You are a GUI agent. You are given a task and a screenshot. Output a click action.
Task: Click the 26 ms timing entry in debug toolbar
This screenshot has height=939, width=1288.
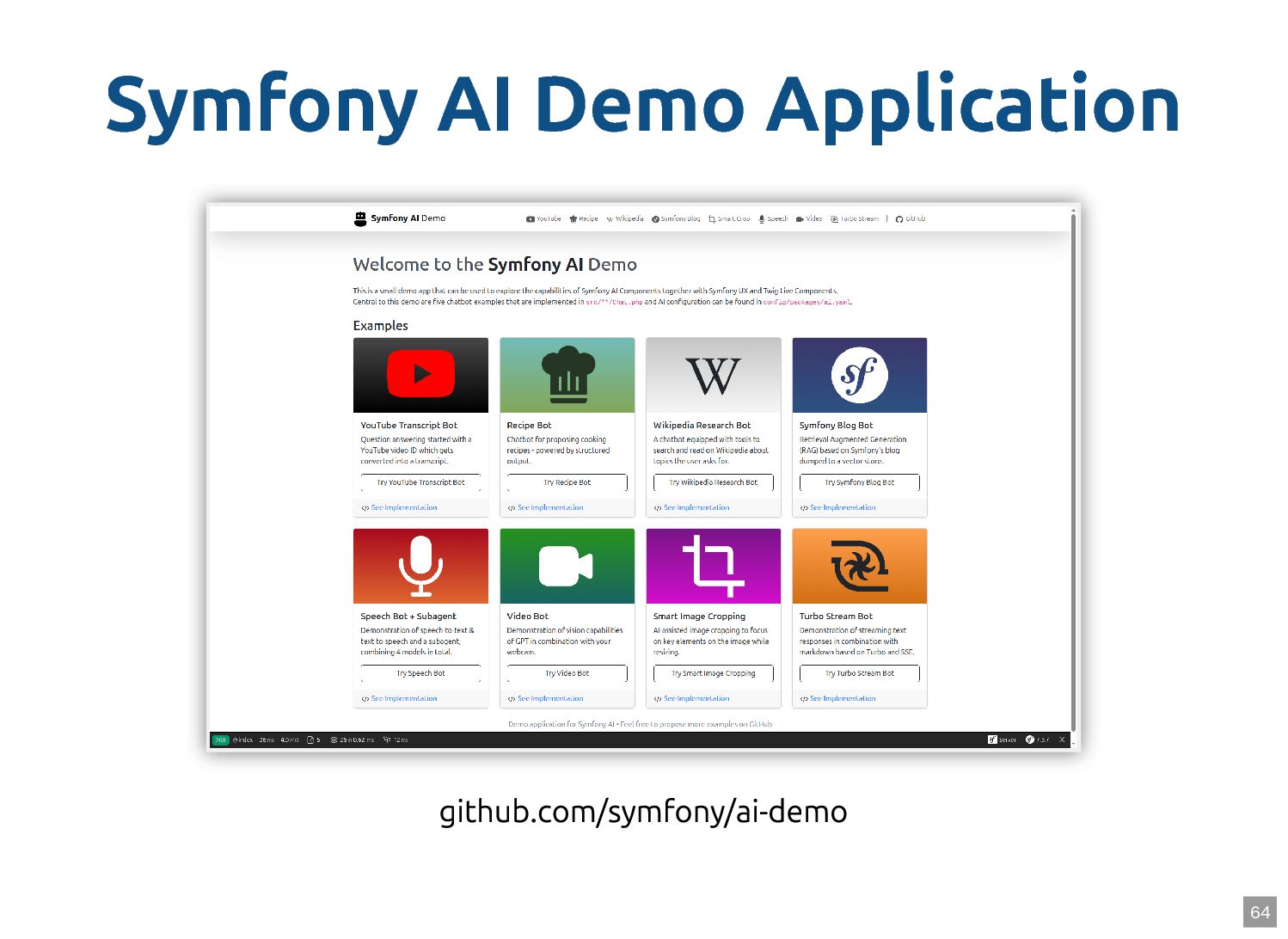(x=267, y=740)
